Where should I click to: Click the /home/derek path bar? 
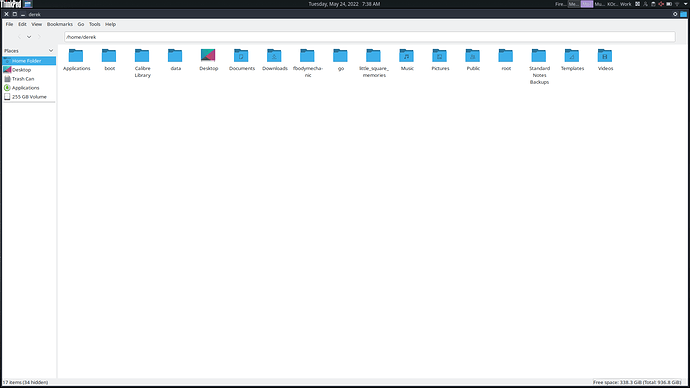pyautogui.click(x=370, y=37)
